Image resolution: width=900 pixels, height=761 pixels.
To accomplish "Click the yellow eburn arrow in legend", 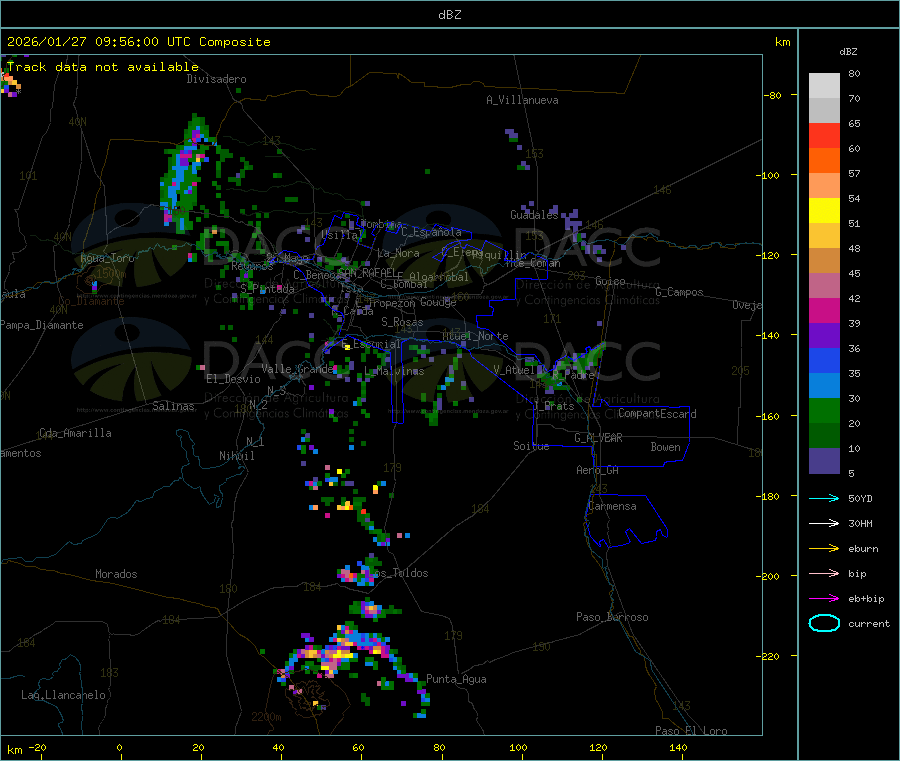I will coord(824,549).
